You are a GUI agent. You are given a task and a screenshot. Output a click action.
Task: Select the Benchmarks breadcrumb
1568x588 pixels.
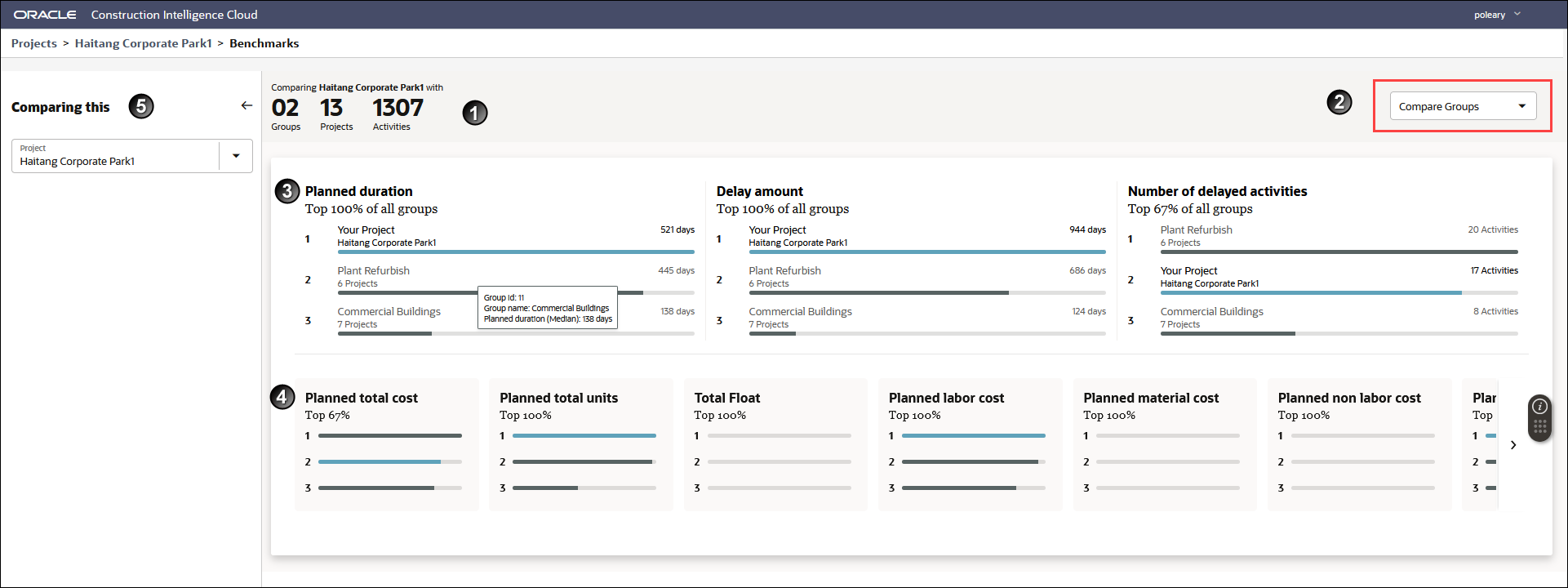pos(264,43)
